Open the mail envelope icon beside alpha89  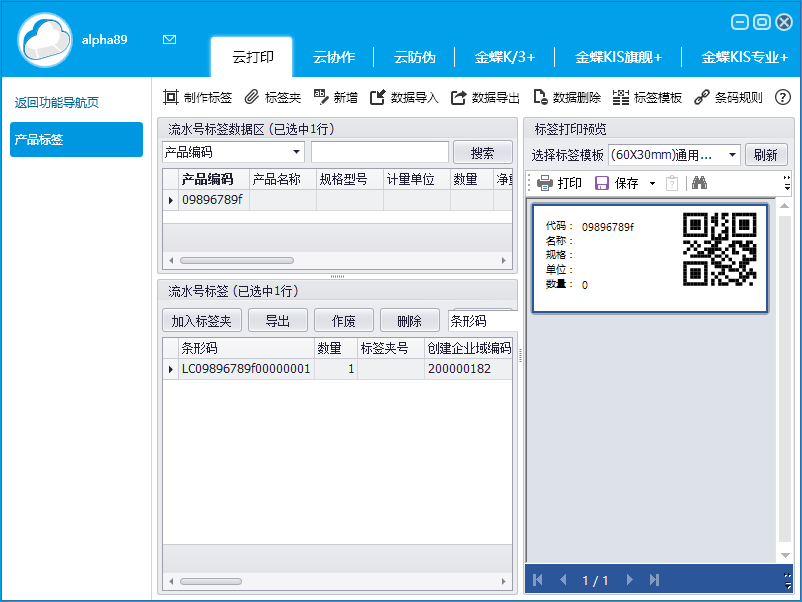click(169, 39)
